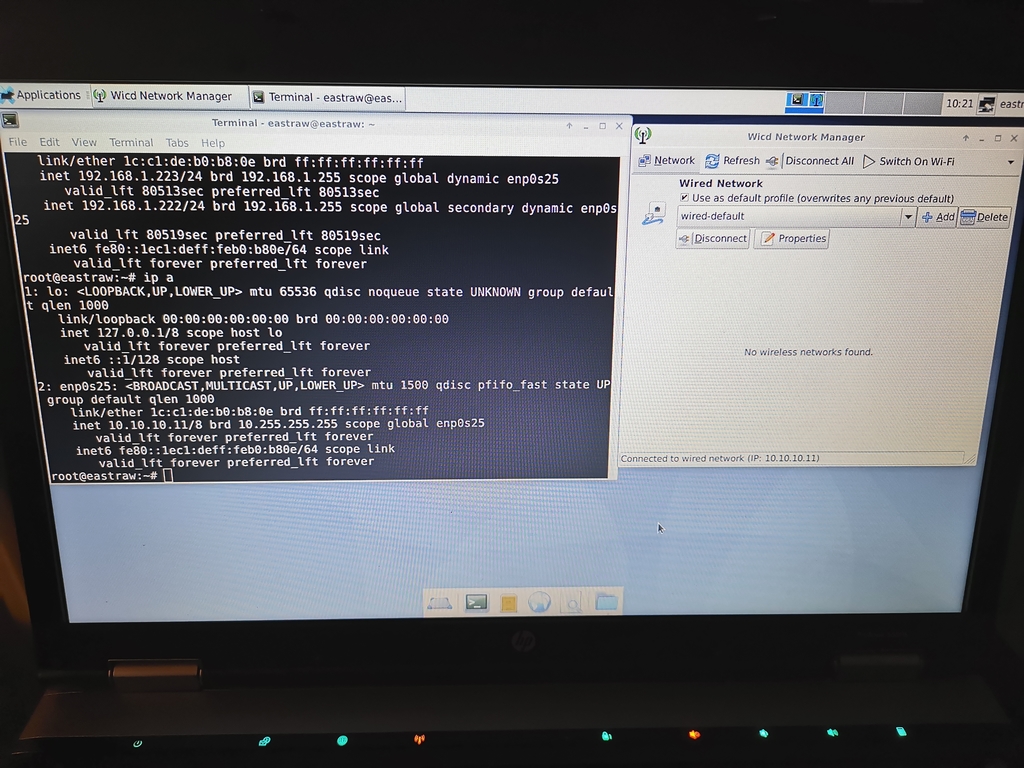Expand the Wicd toolbar overflow arrow

click(x=1010, y=162)
